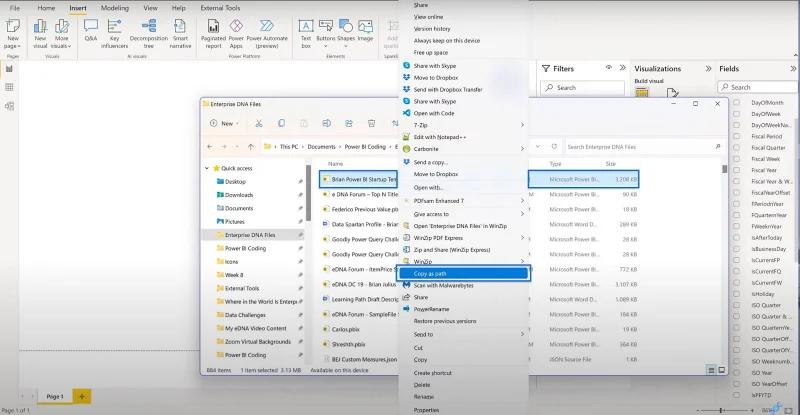Open the New dropdown in Explorer
800x415 pixels.
point(224,123)
